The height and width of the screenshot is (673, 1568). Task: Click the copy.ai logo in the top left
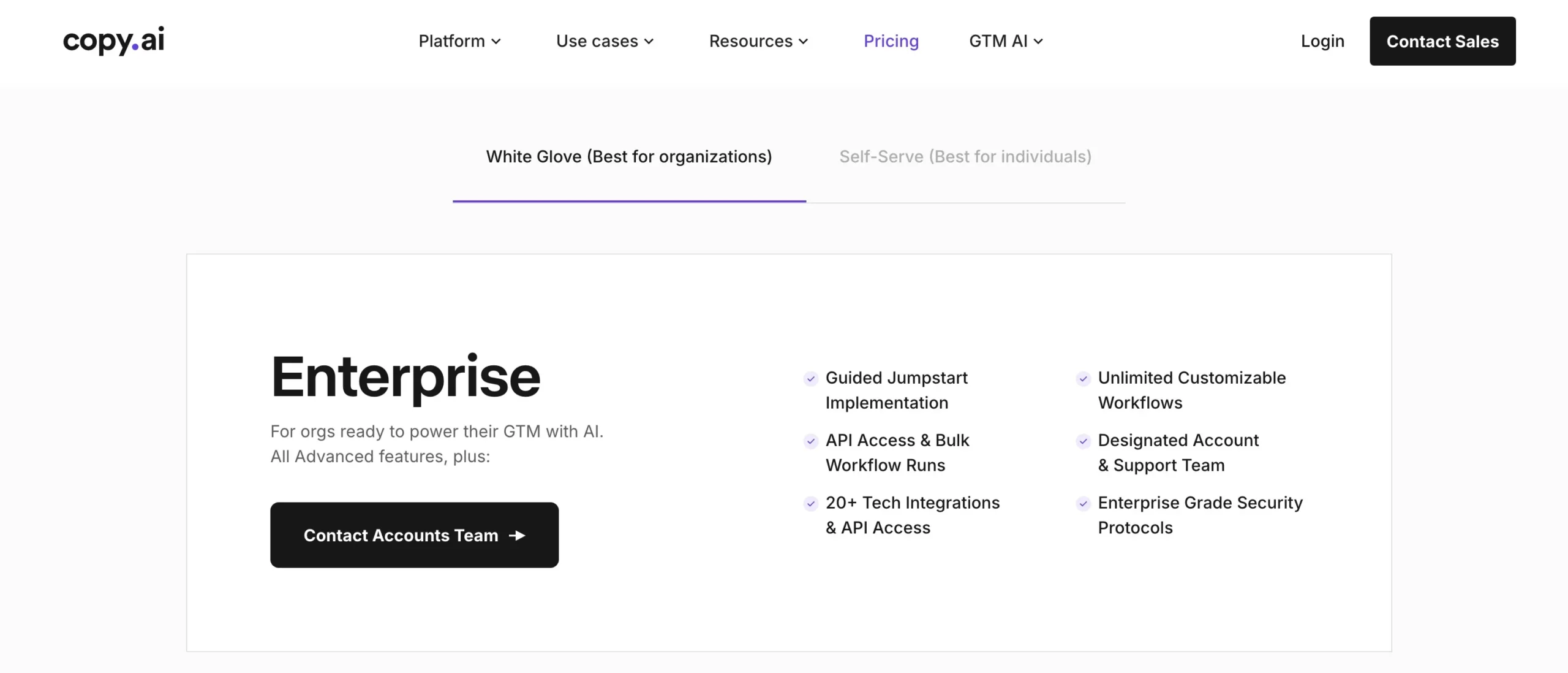coord(113,41)
